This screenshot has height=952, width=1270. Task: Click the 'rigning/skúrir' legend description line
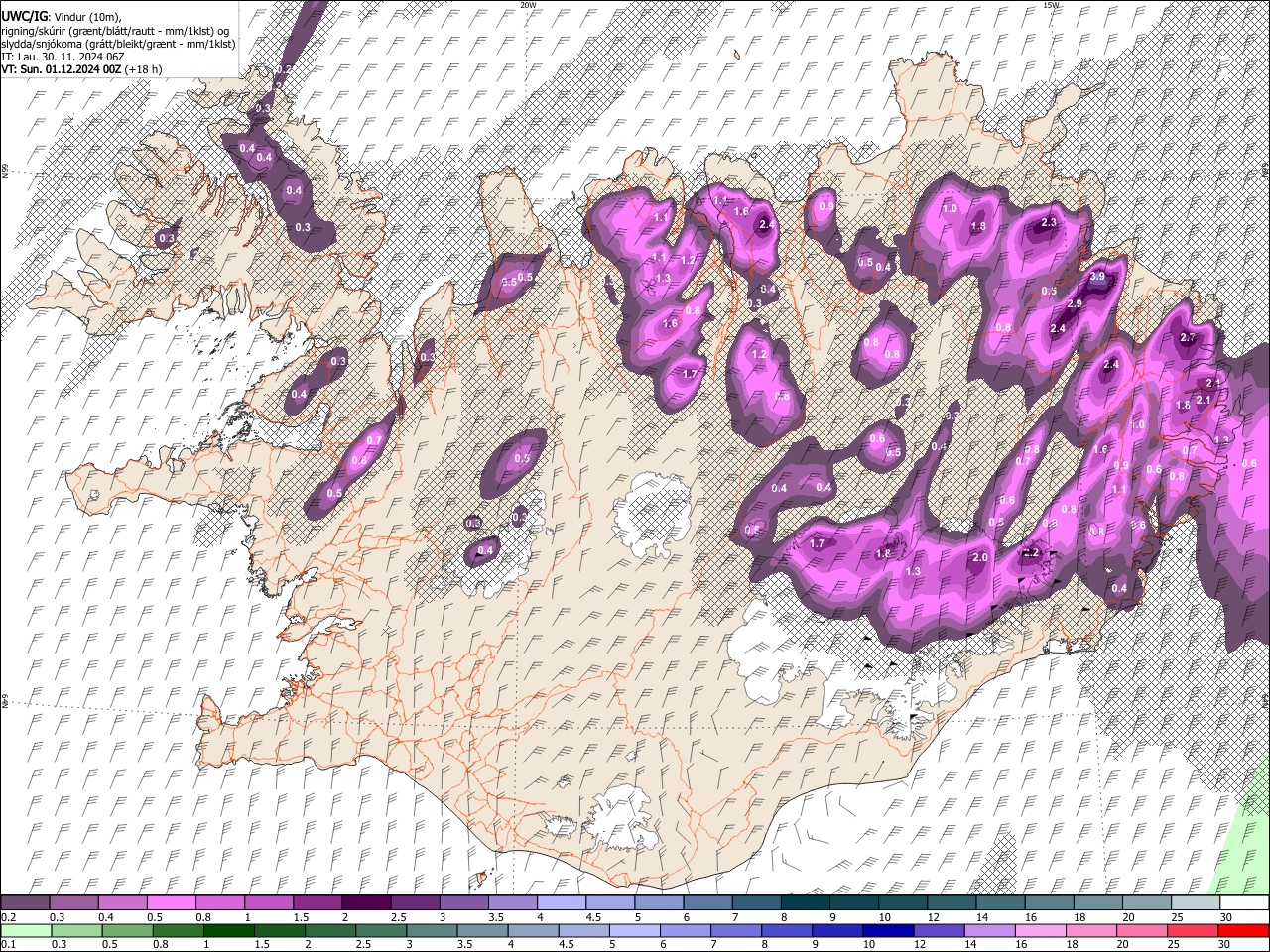pyautogui.click(x=115, y=30)
